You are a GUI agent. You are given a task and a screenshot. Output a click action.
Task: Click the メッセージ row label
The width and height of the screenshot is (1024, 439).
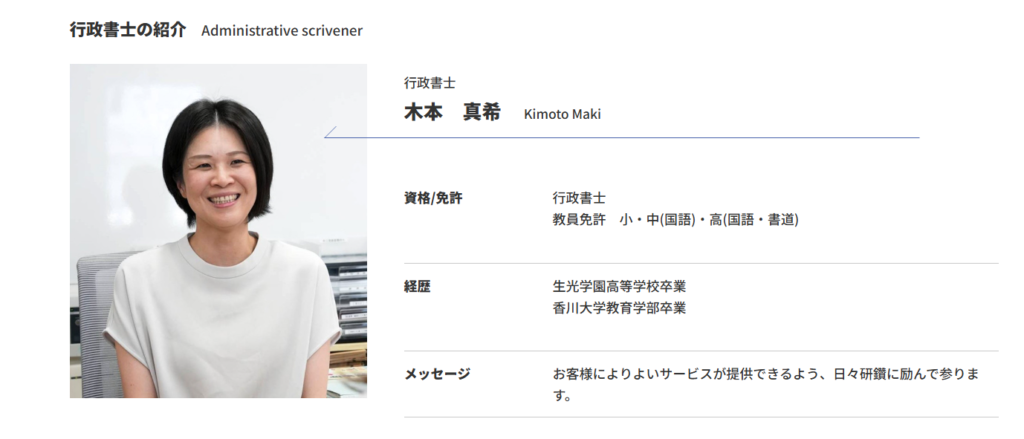click(x=437, y=374)
